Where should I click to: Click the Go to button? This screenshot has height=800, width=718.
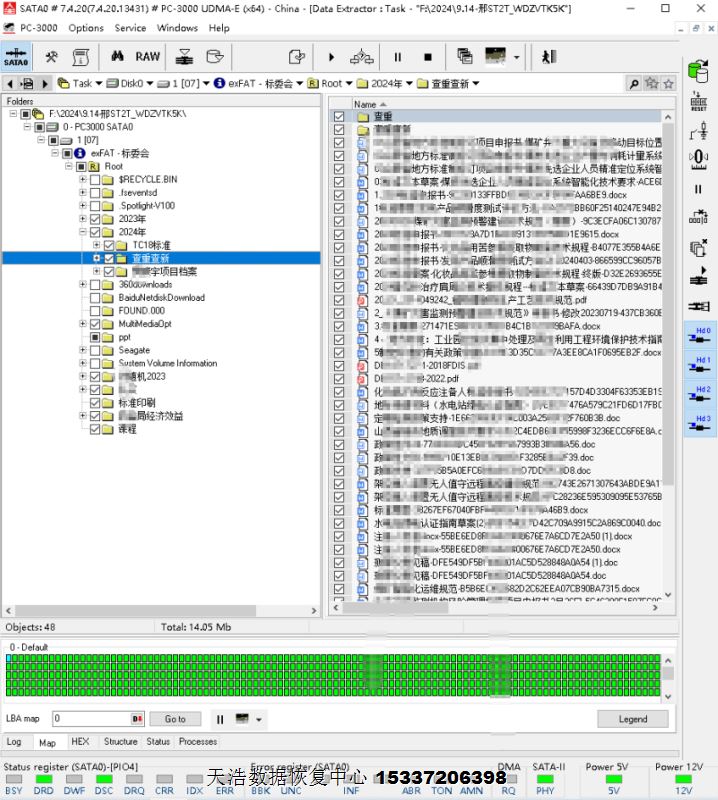175,719
